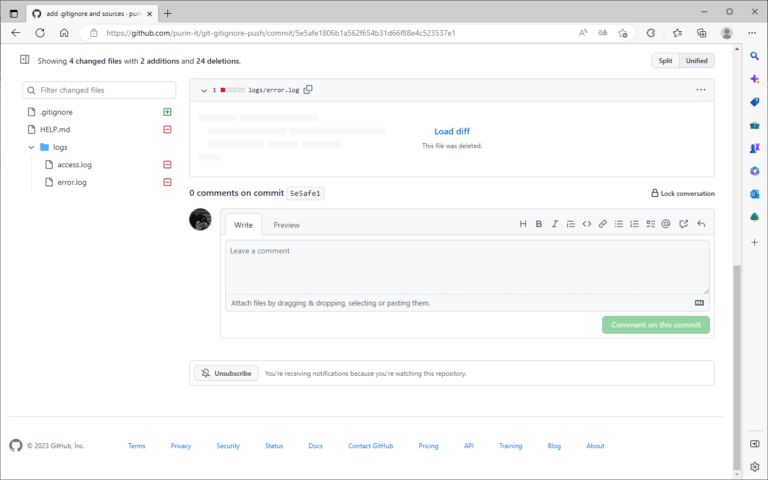
Task: Apply bold formatting in comment toolbar
Action: [539, 224]
